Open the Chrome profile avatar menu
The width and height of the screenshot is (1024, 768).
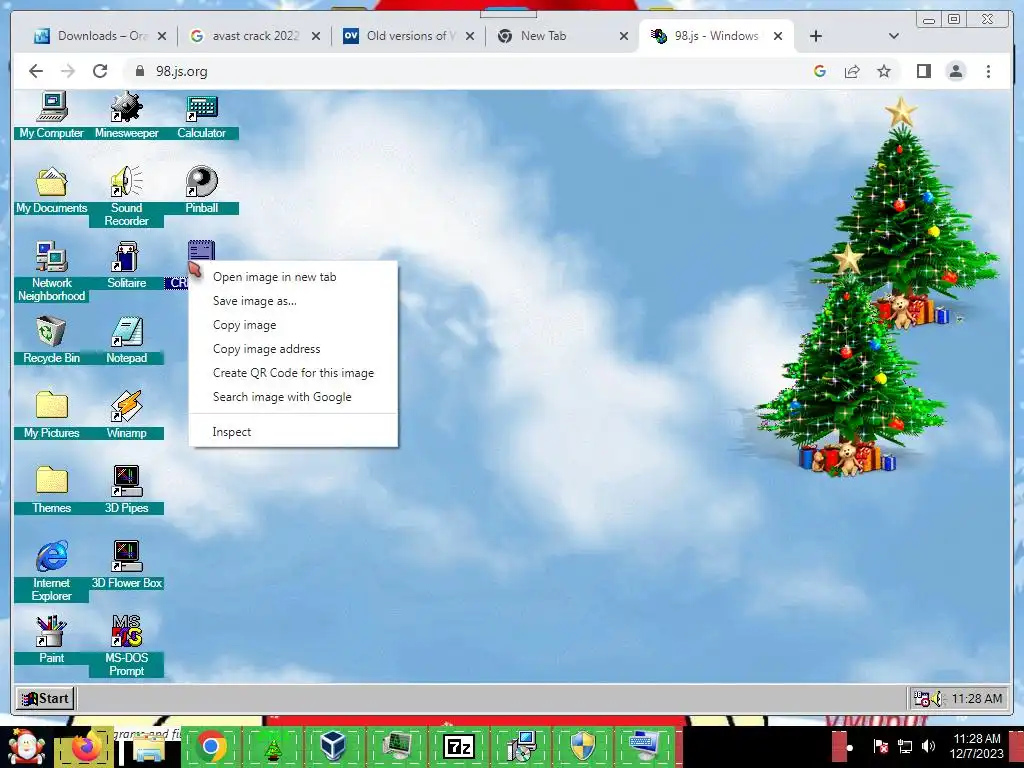click(x=955, y=71)
